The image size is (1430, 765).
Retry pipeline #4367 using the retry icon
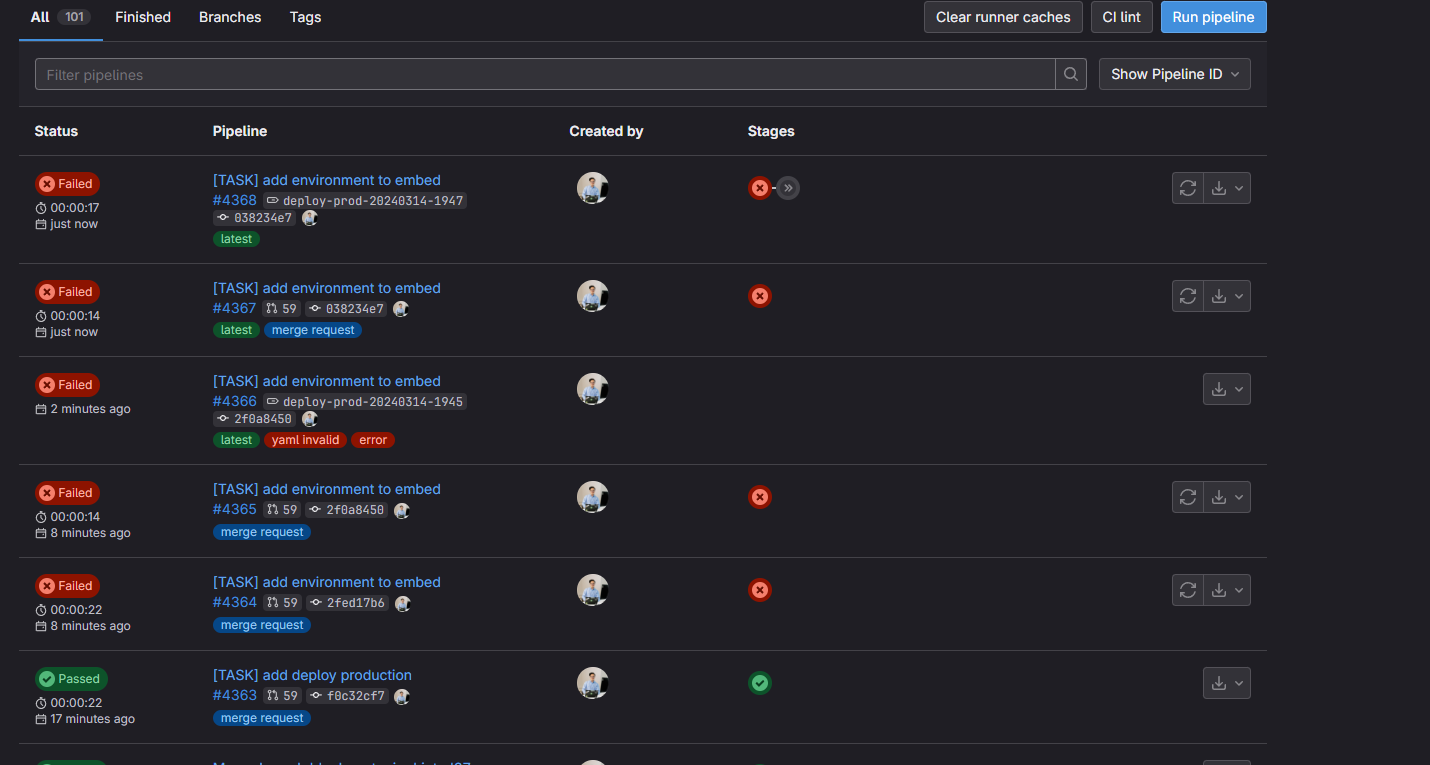[x=1188, y=296]
